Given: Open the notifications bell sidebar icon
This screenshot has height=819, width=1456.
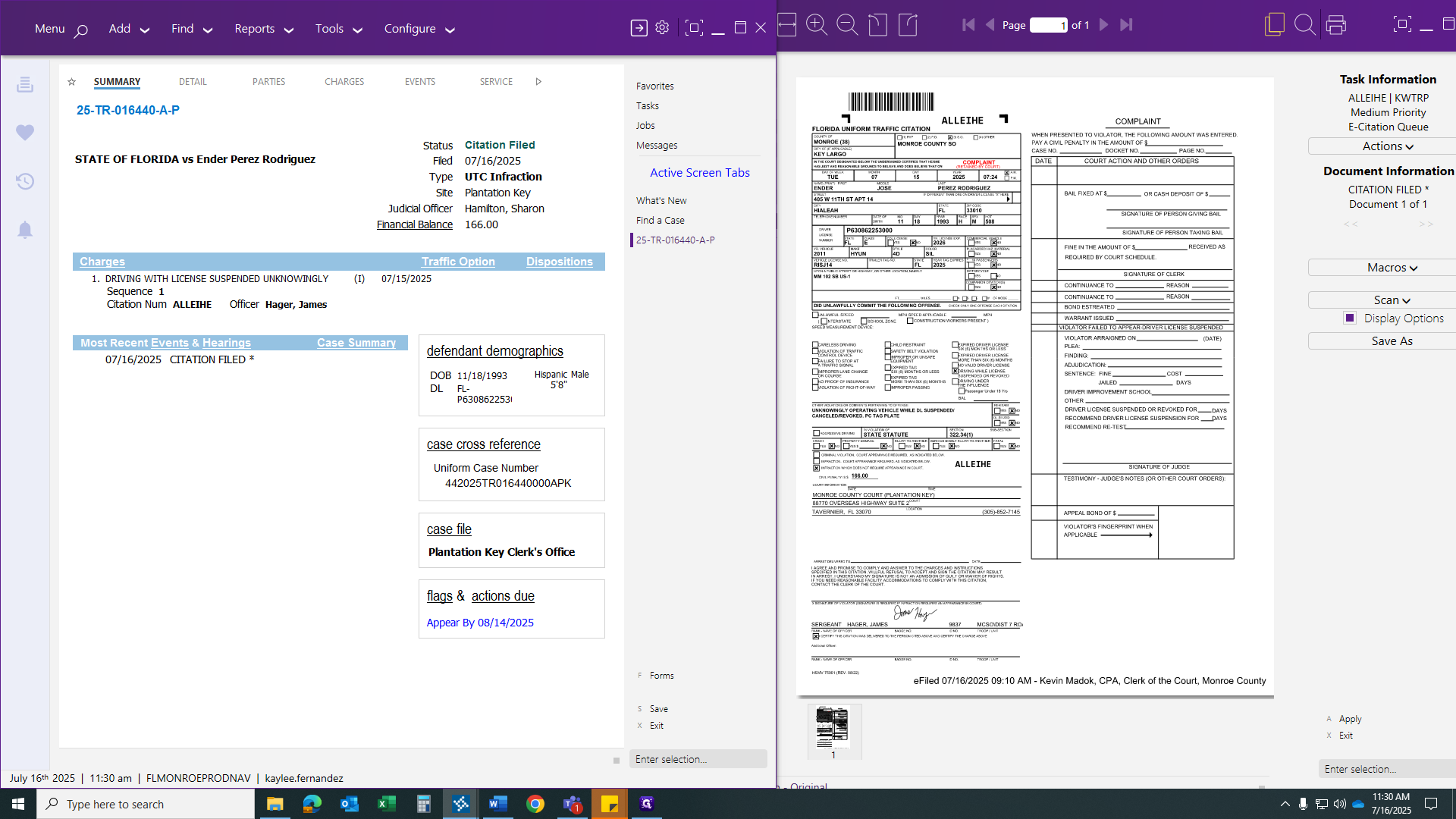Looking at the screenshot, I should tap(25, 230).
